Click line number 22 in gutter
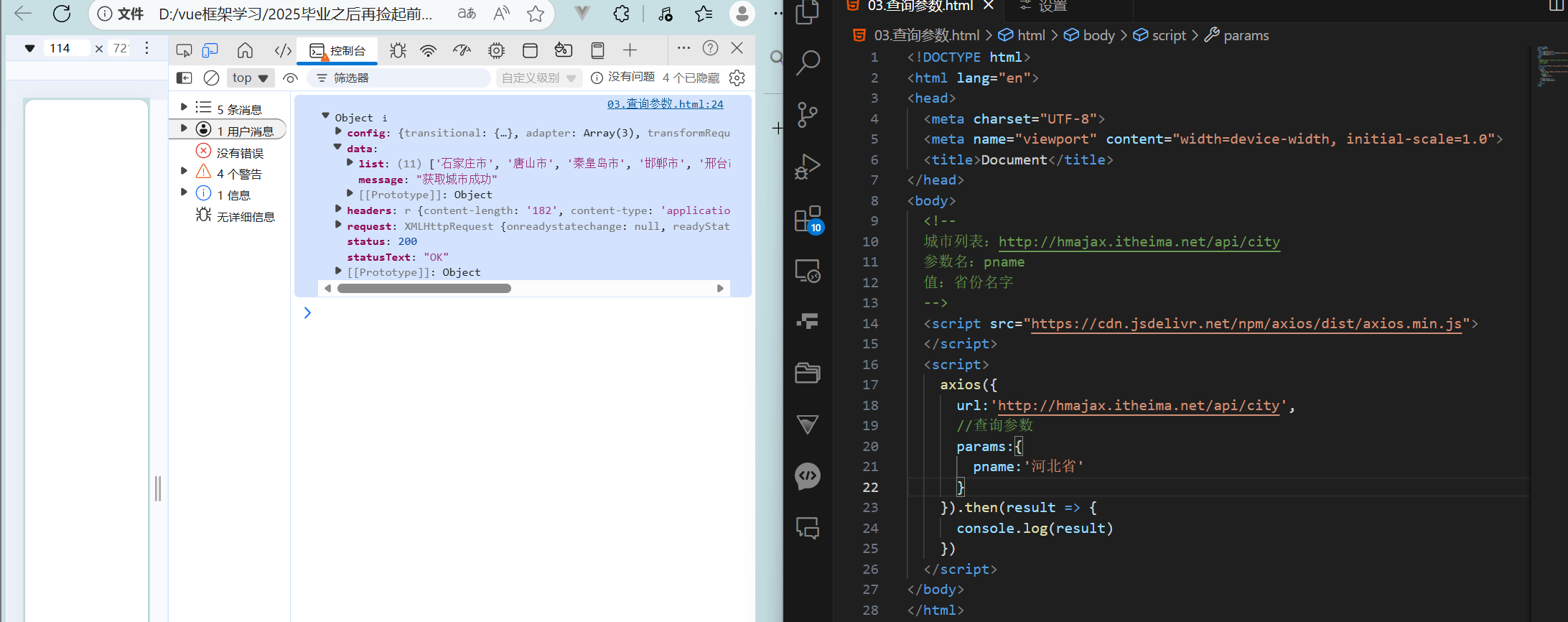Image resolution: width=1568 pixels, height=622 pixels. [870, 488]
